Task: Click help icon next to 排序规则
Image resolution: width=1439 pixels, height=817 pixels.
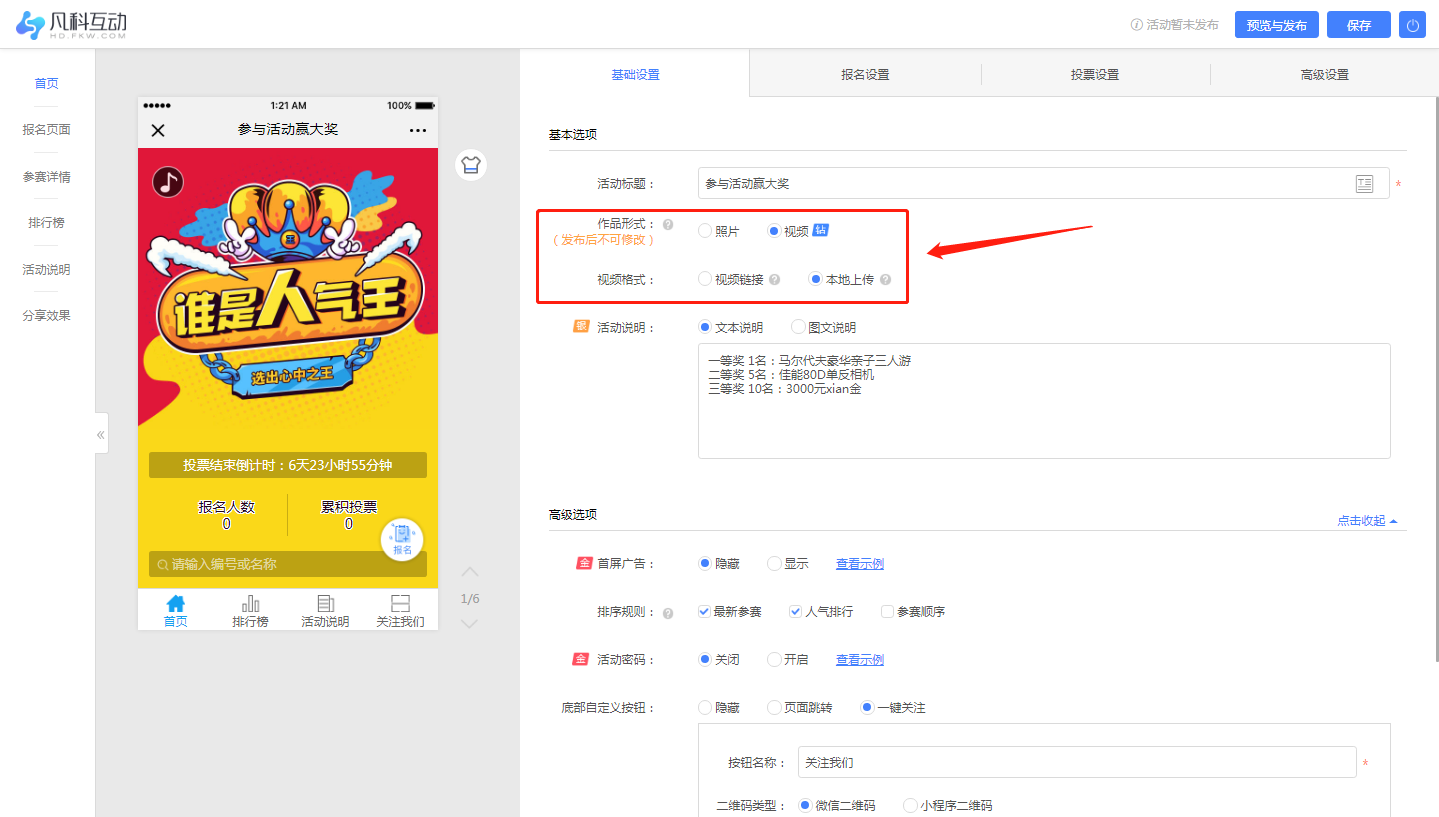Action: (x=668, y=613)
